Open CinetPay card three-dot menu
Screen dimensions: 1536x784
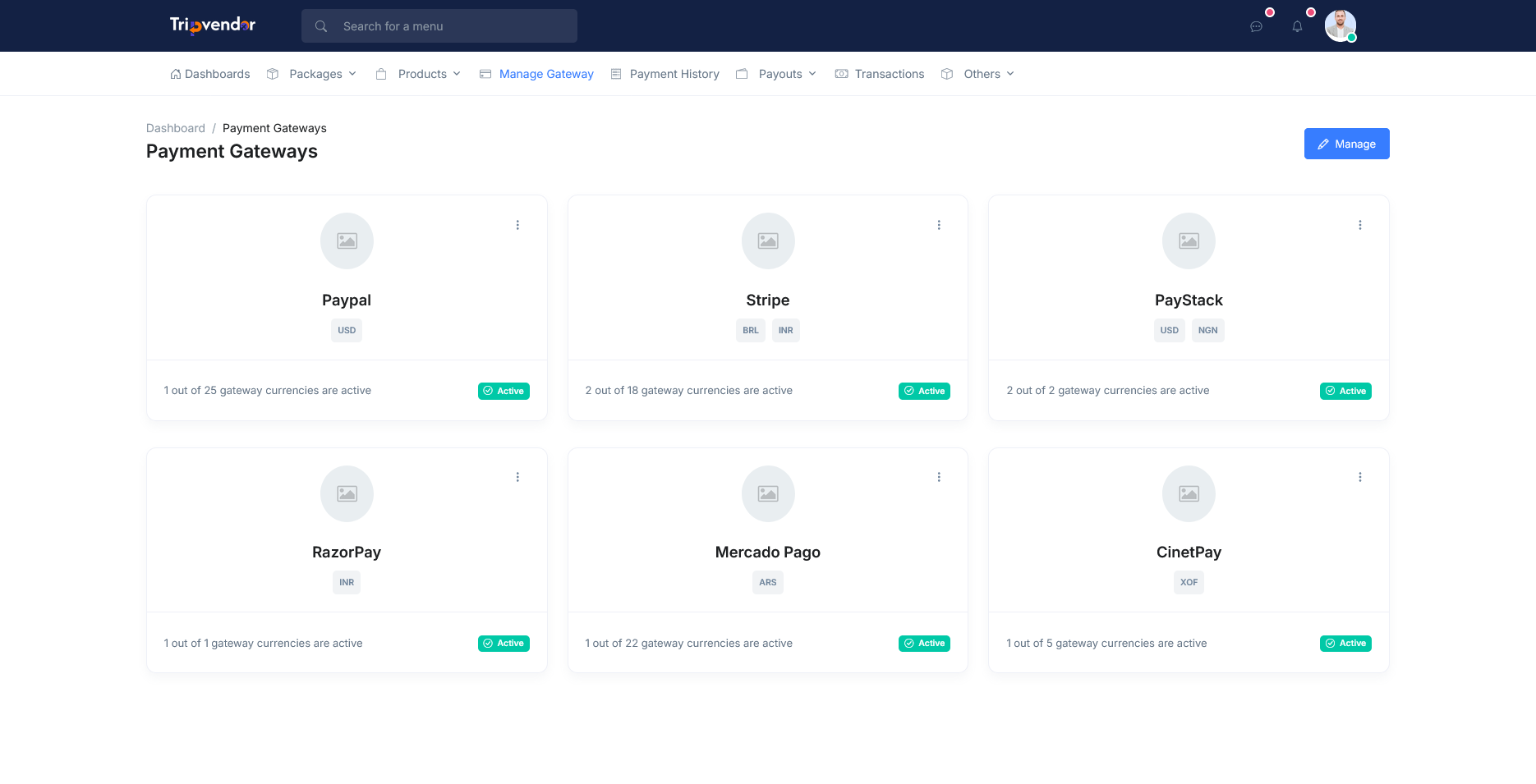pyautogui.click(x=1360, y=477)
